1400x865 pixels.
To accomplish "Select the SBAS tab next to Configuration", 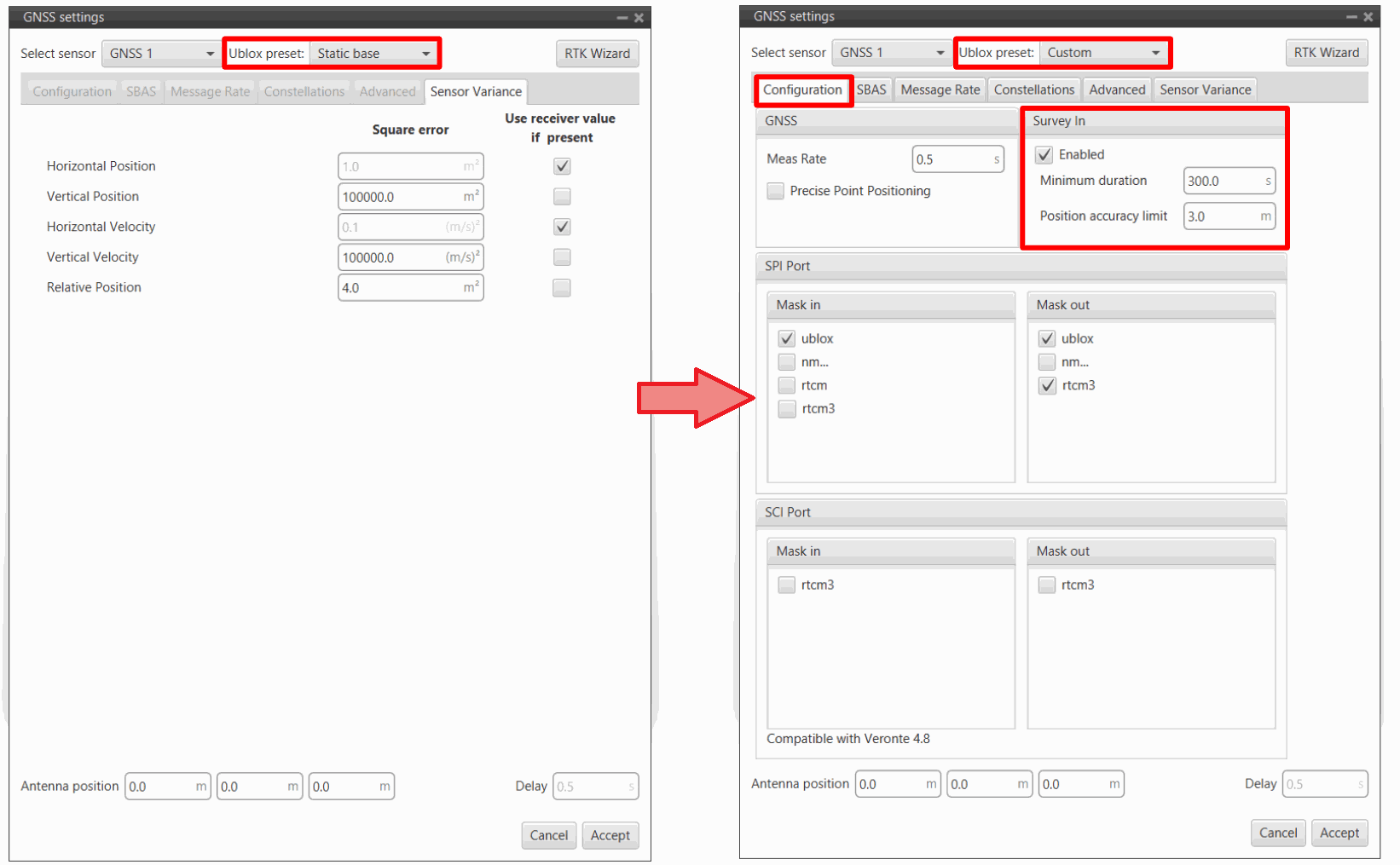I will (871, 90).
